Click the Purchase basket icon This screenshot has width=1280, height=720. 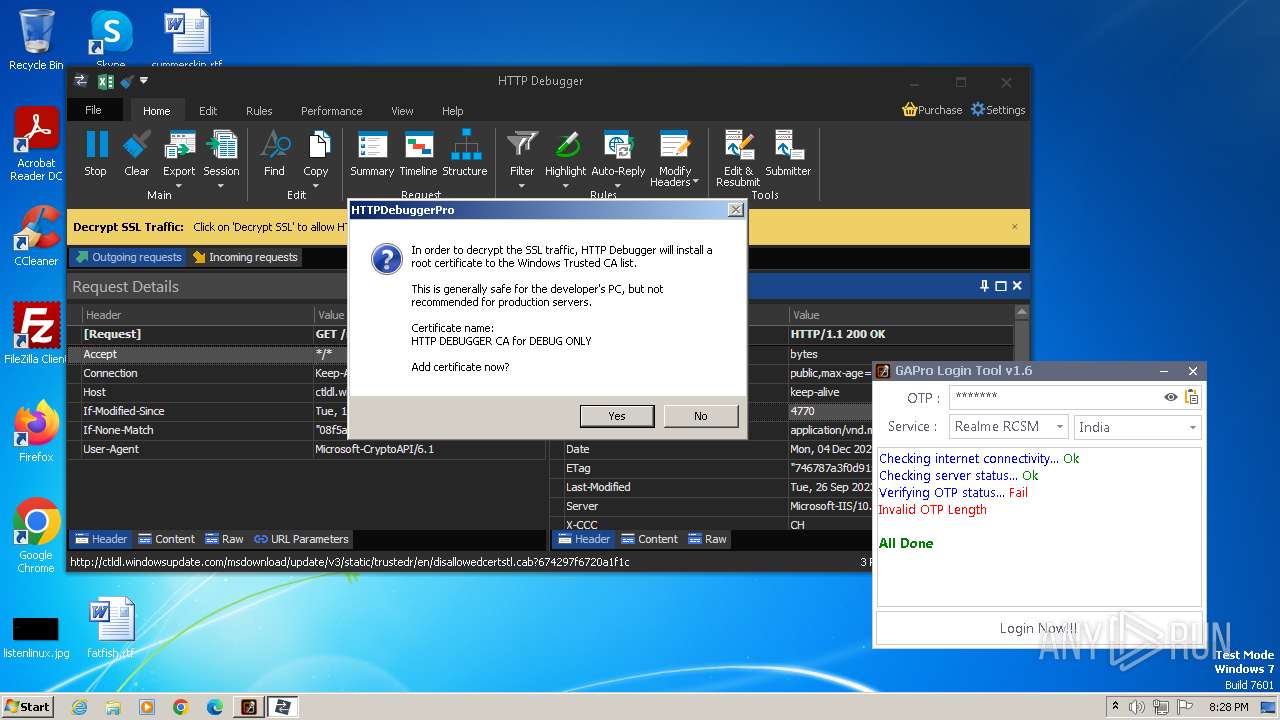(910, 110)
